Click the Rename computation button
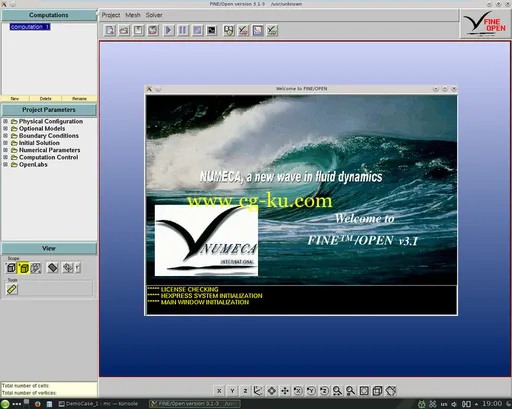The height and width of the screenshot is (409, 512). (79, 99)
